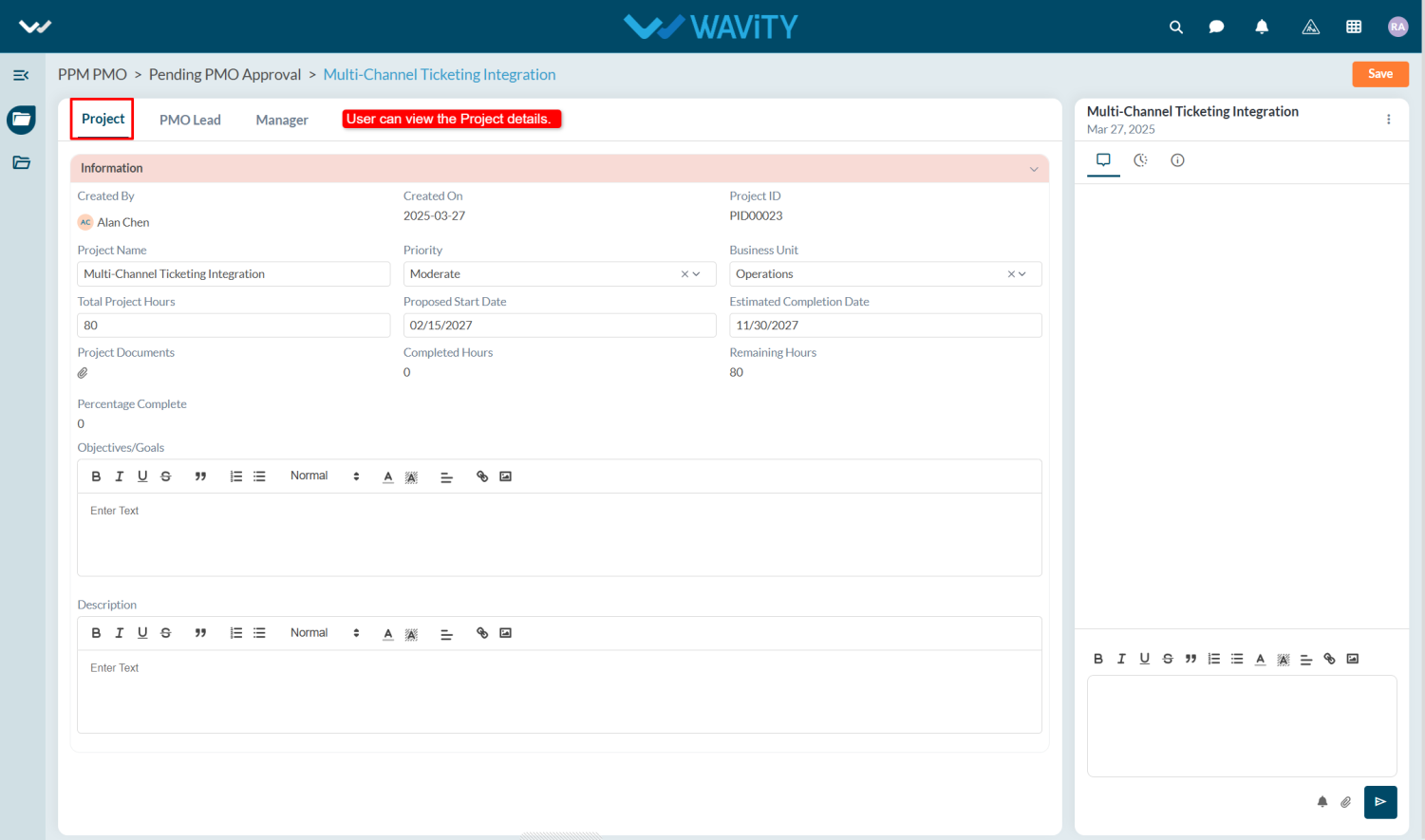Toggle strikethrough in comment editor toolbar
The height and width of the screenshot is (840, 1425).
(x=1168, y=659)
